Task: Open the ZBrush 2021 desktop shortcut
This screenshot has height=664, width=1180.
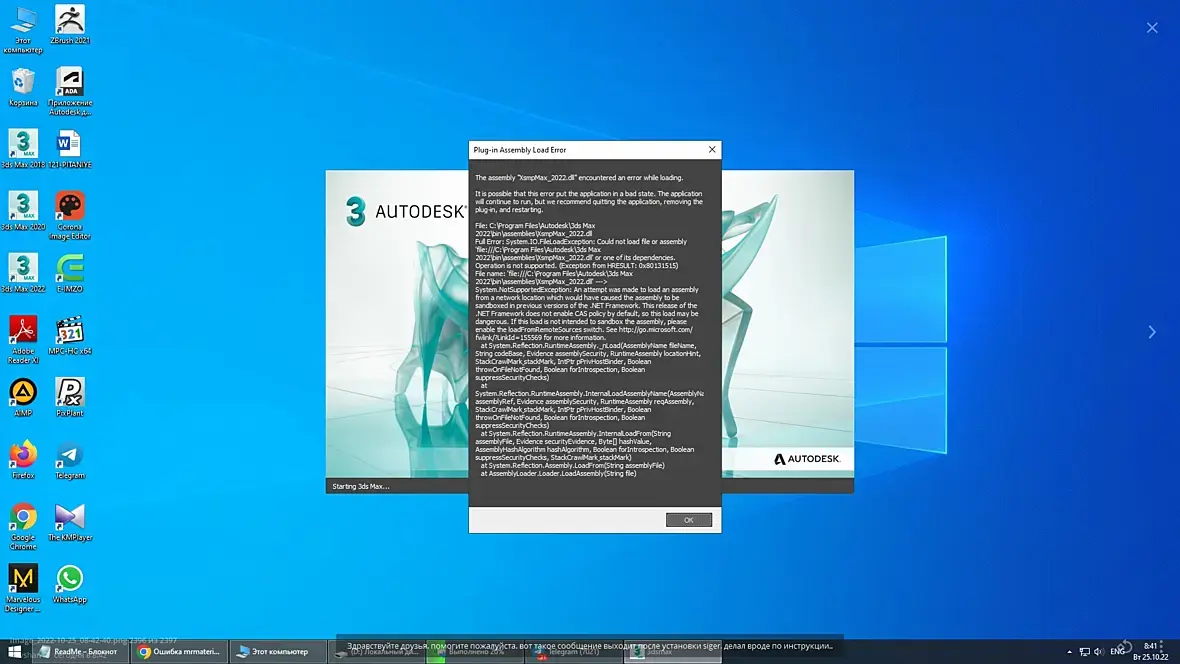Action: click(x=70, y=25)
